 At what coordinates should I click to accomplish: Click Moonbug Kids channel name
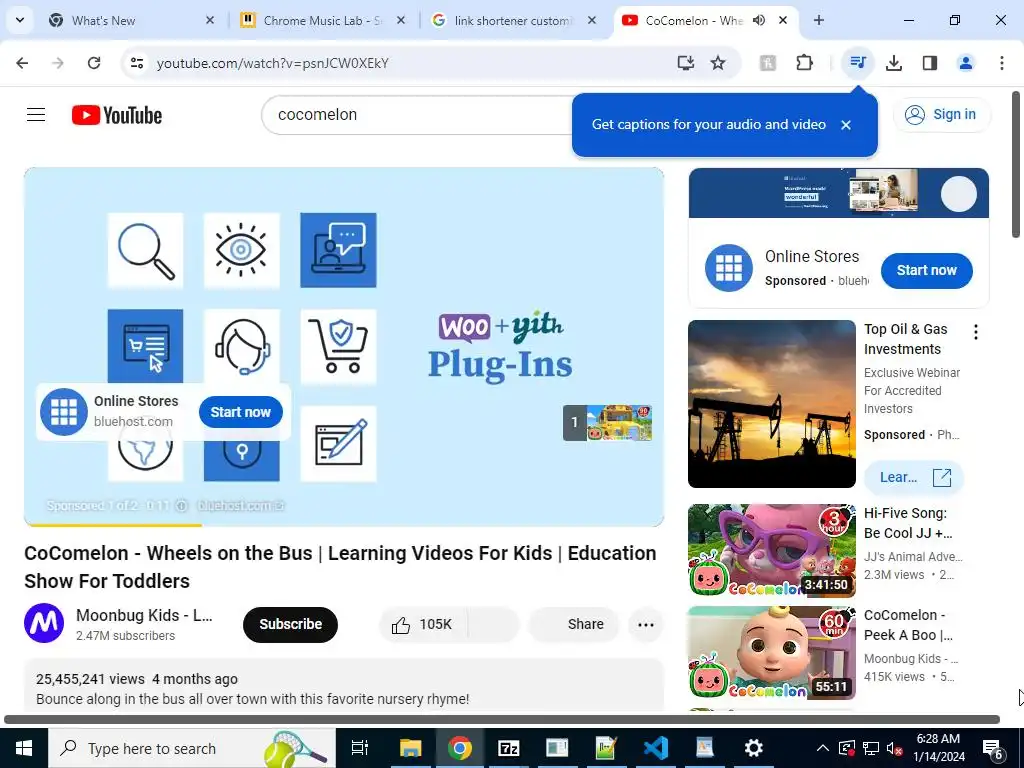(144, 615)
